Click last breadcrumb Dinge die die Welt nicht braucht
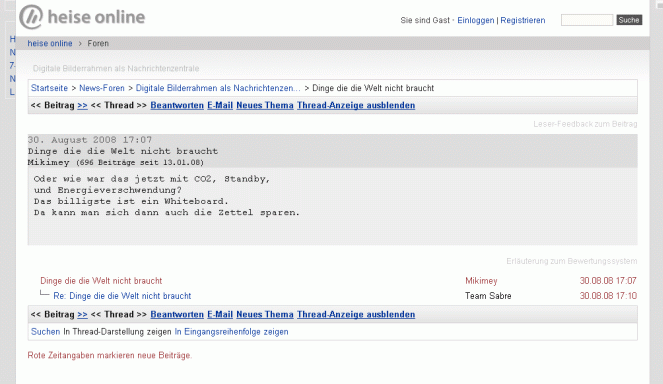663x384 pixels. pyautogui.click(x=373, y=88)
